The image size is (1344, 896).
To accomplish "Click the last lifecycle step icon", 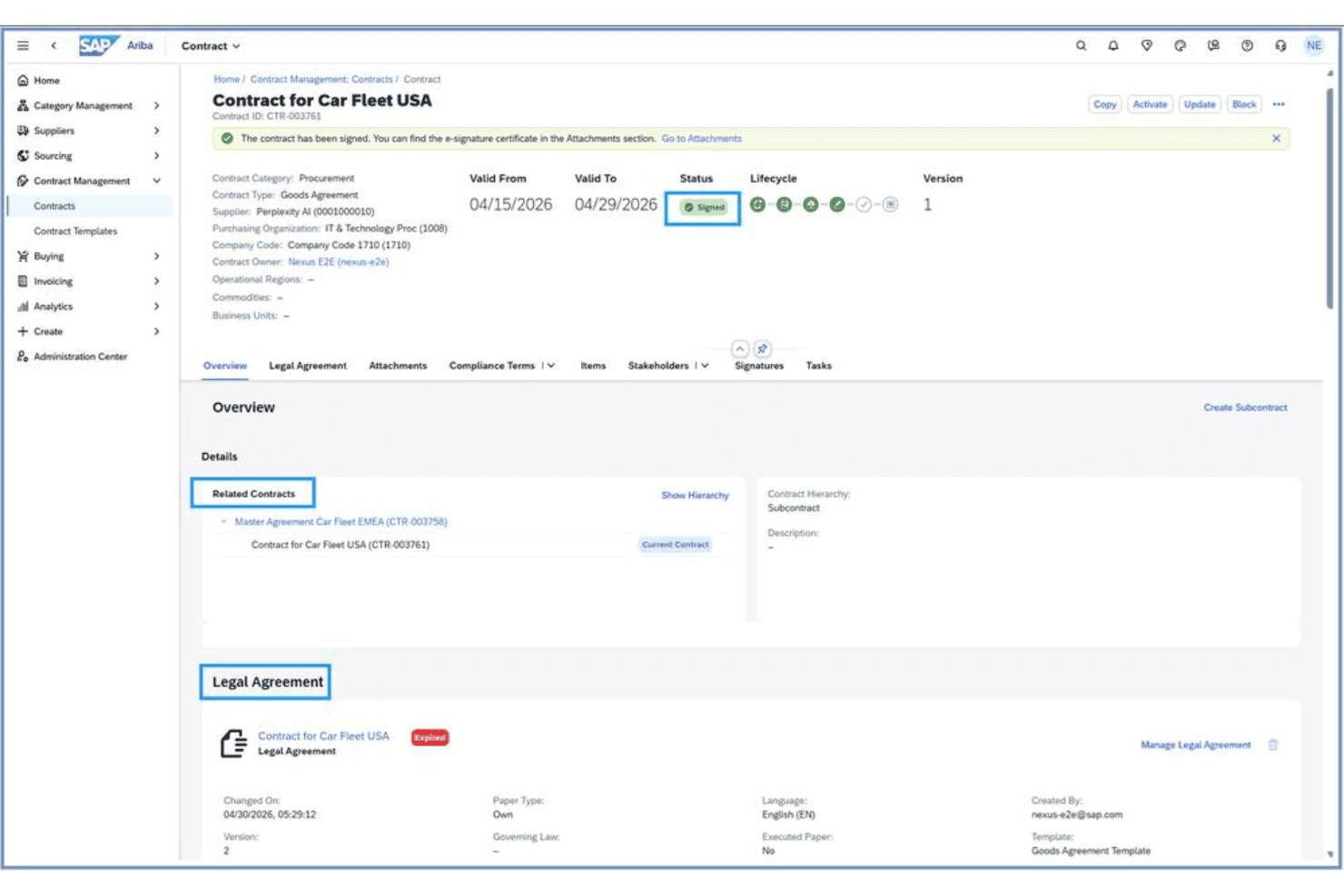I will tap(891, 204).
